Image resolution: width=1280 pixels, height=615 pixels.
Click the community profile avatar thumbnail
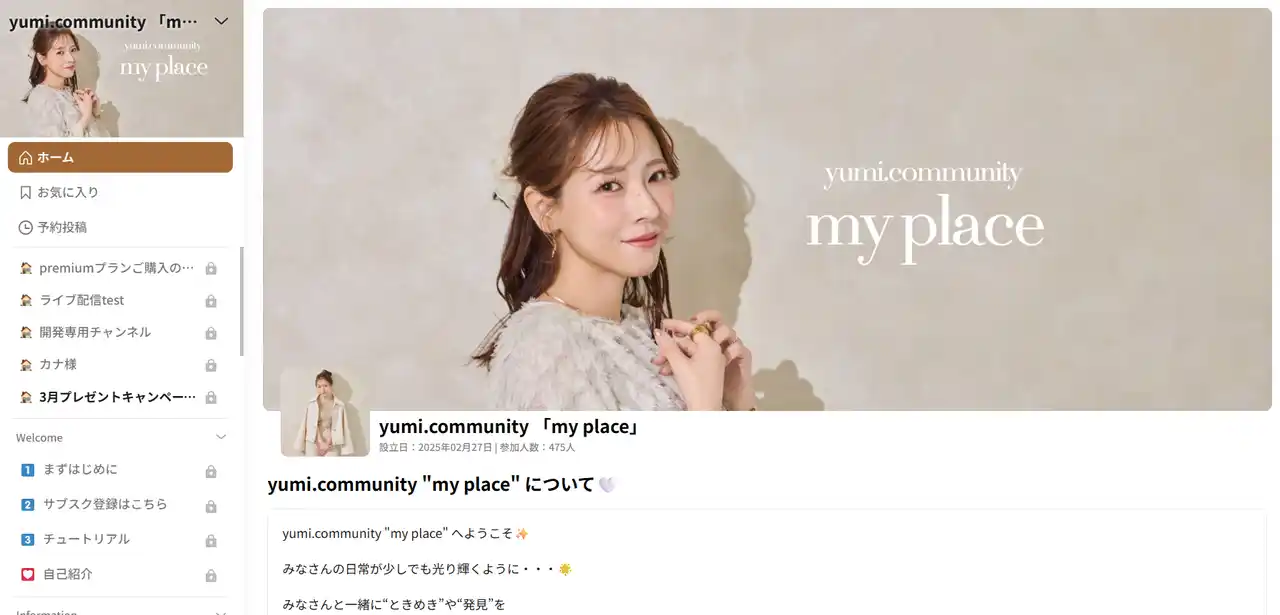coord(325,412)
